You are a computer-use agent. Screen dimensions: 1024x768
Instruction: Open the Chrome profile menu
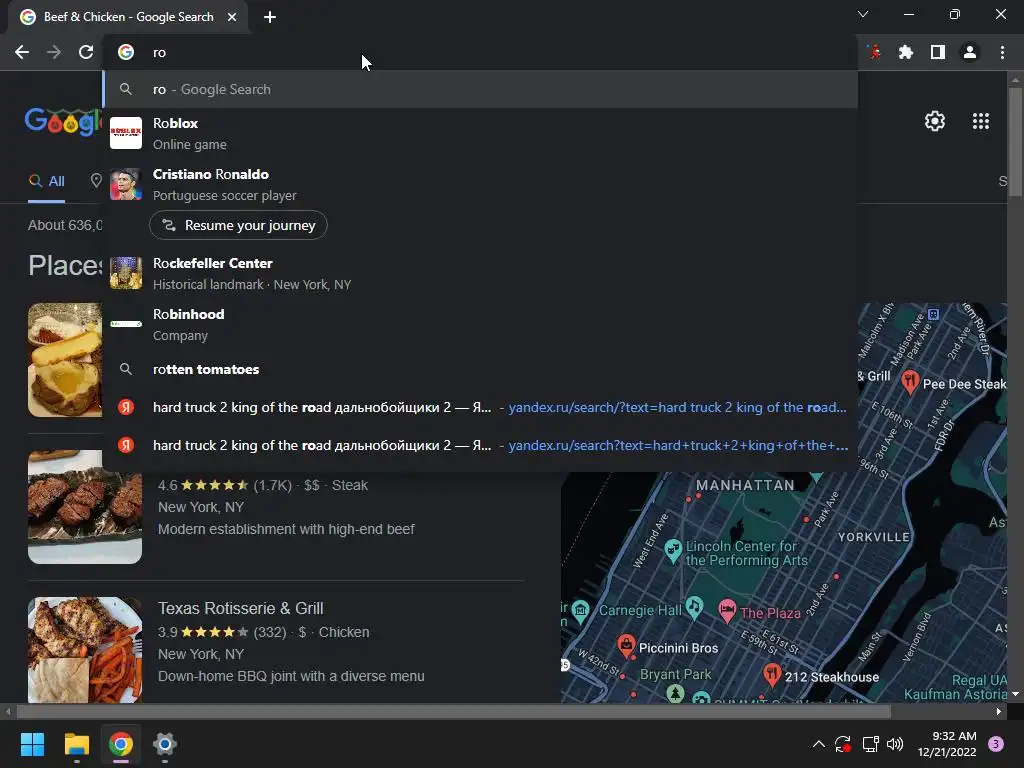(970, 52)
